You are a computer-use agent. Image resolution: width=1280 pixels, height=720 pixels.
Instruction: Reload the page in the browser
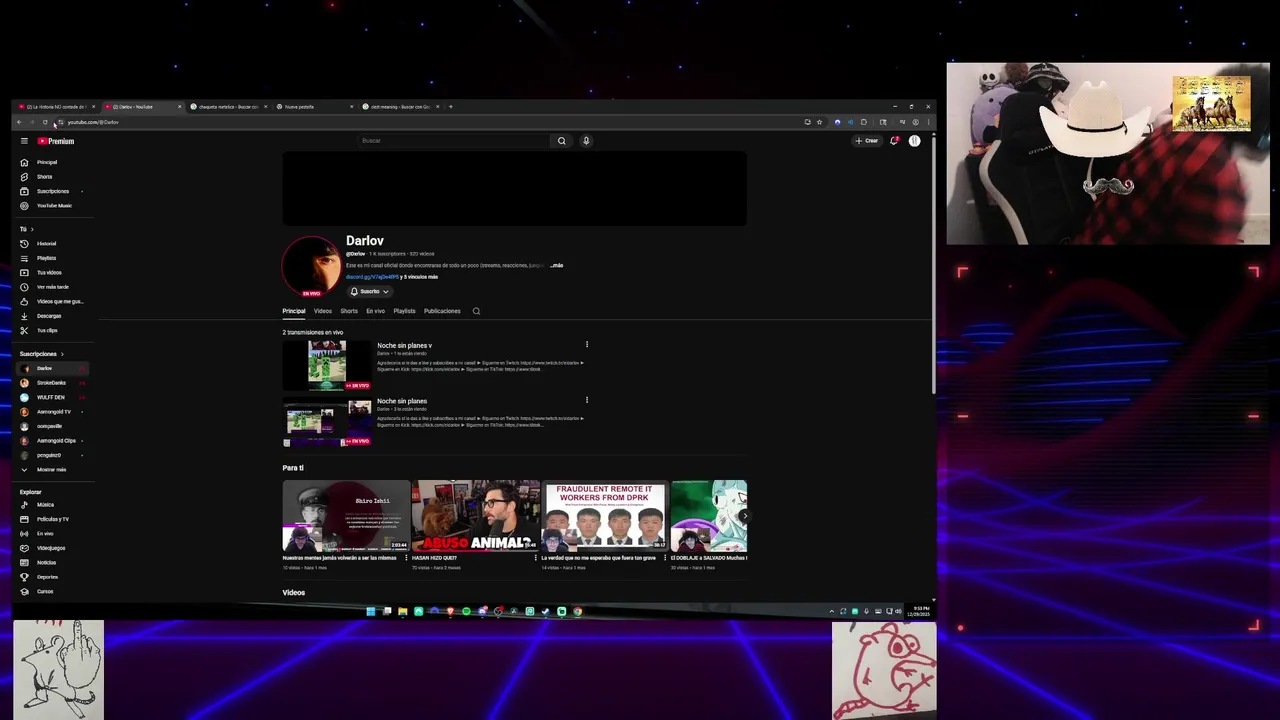click(x=45, y=122)
